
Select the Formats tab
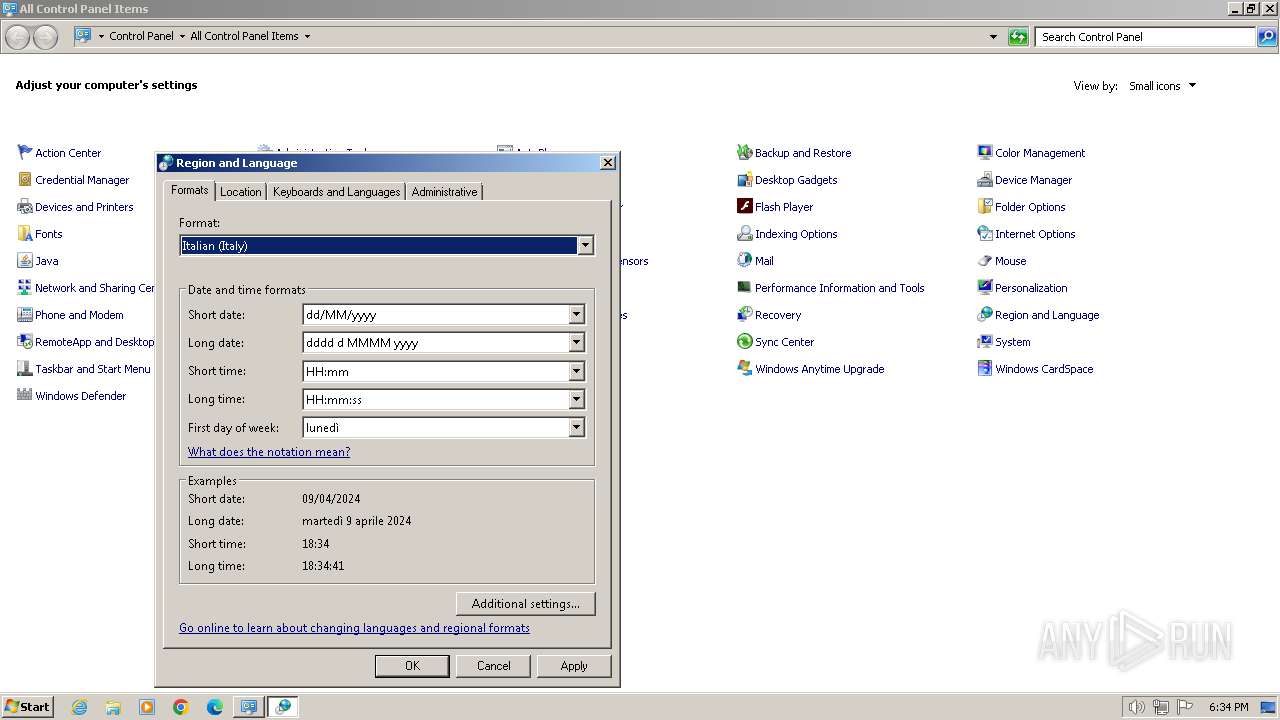[189, 190]
